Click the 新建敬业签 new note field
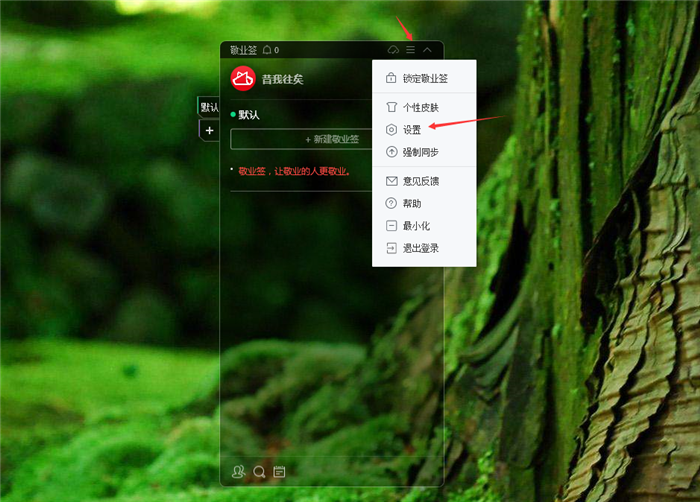This screenshot has width=700, height=502. click(x=300, y=139)
